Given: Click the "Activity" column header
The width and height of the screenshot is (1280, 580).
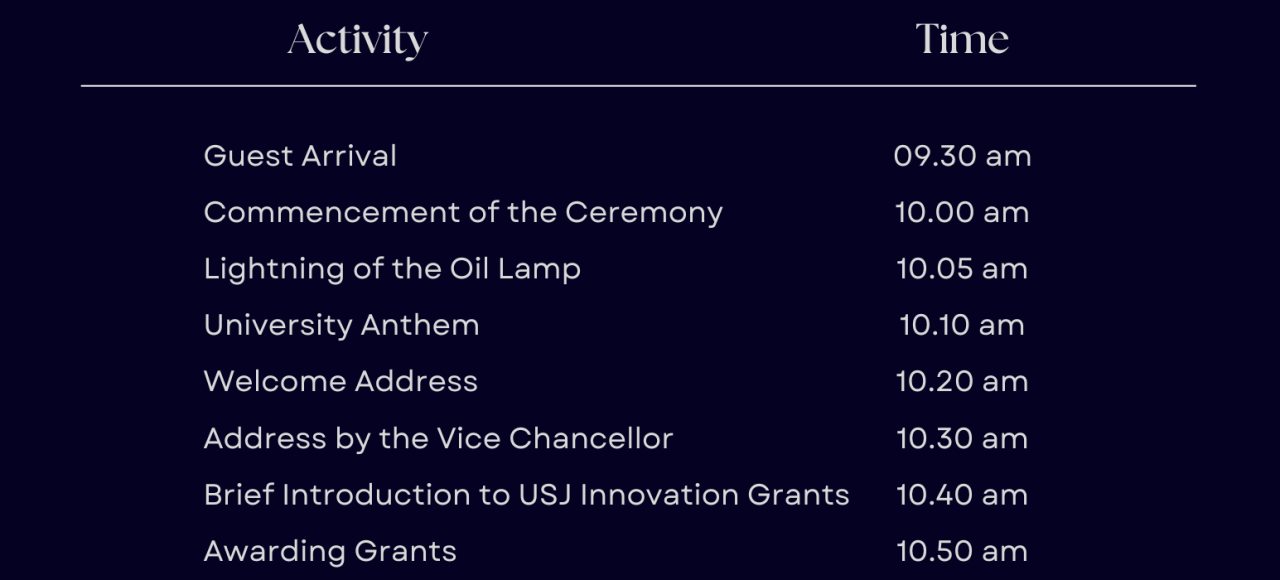Looking at the screenshot, I should click(358, 40).
